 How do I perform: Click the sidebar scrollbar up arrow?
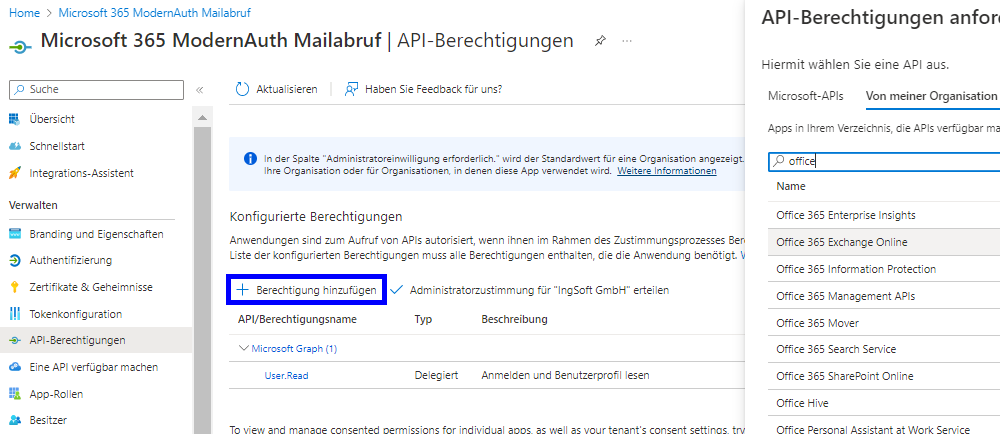coord(202,118)
